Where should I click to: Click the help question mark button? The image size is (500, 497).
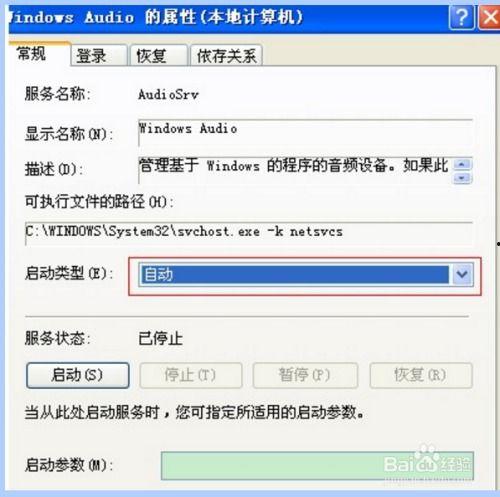click(x=462, y=17)
